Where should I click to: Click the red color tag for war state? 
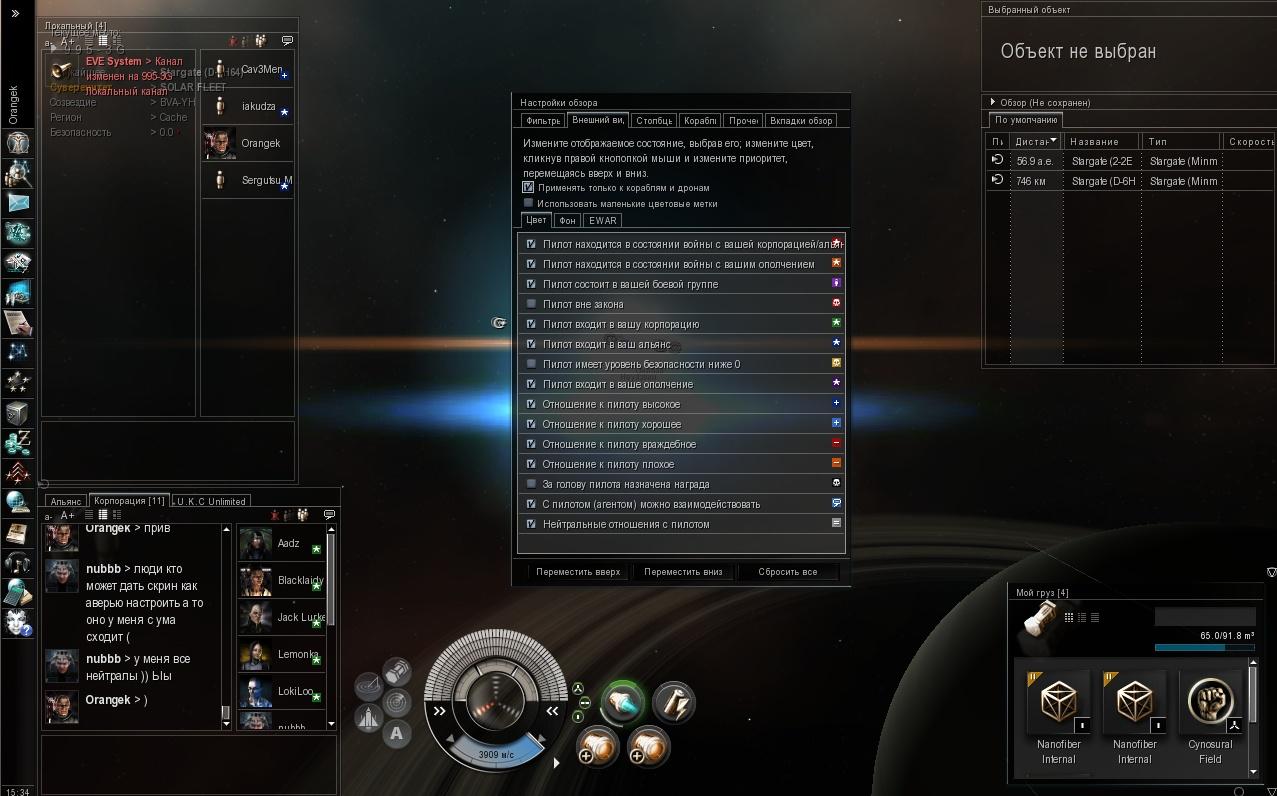836,243
